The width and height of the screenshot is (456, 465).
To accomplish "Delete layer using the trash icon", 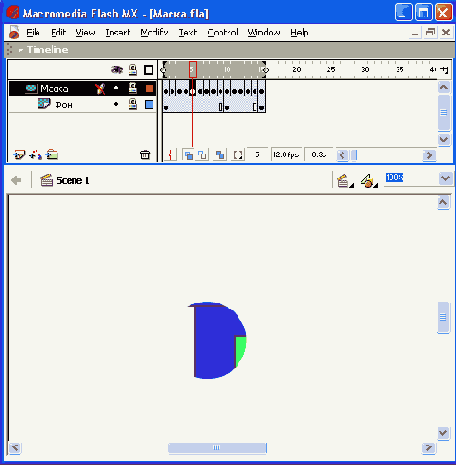I will 145,155.
